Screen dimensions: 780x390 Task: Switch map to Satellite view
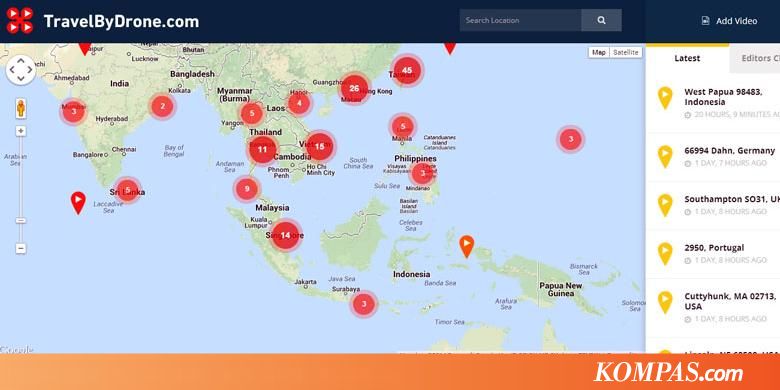(626, 52)
